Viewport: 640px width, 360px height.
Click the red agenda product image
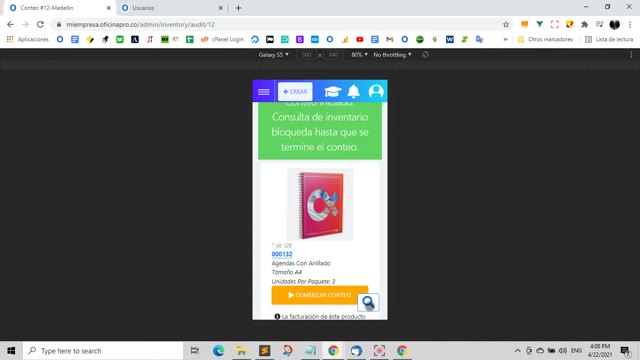pyautogui.click(x=320, y=204)
